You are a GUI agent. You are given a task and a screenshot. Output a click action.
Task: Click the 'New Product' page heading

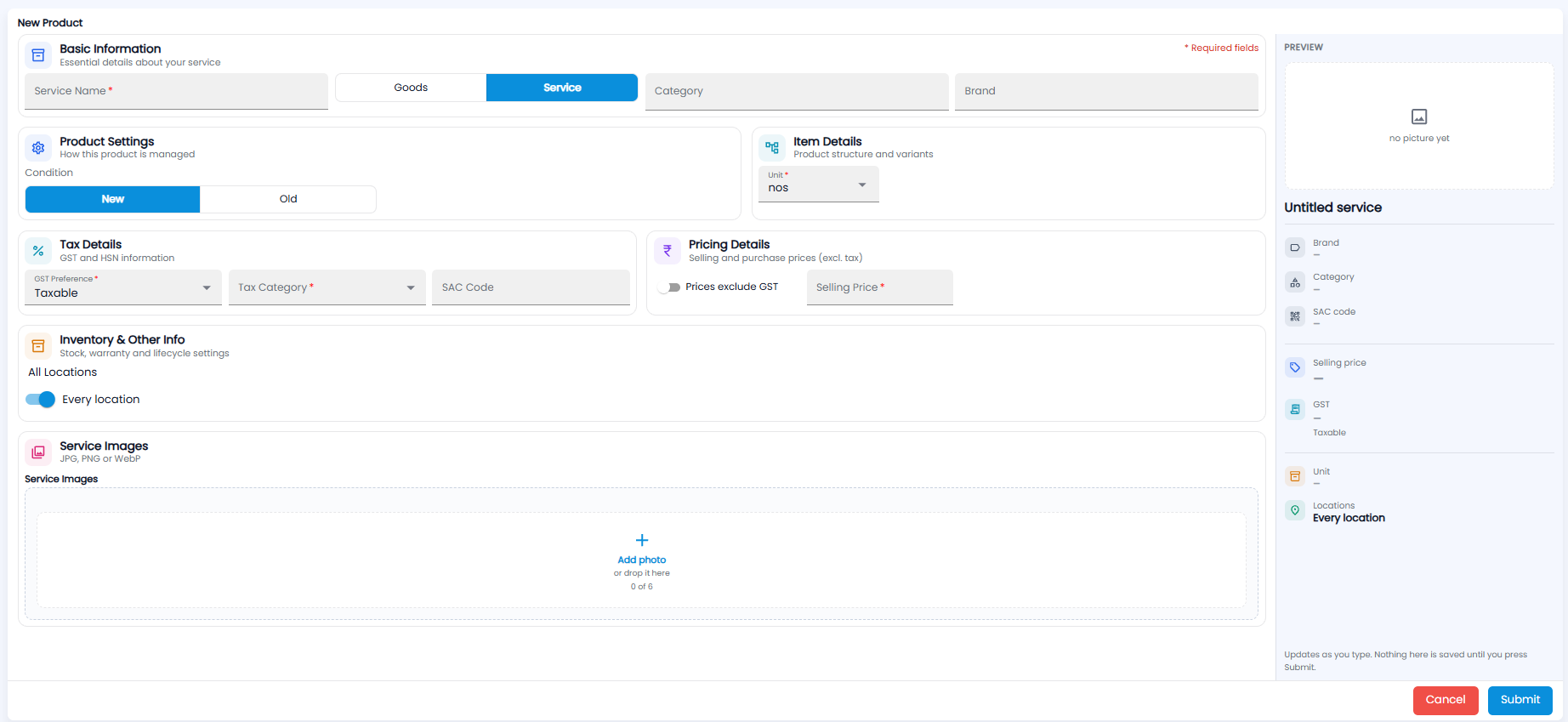(x=50, y=23)
